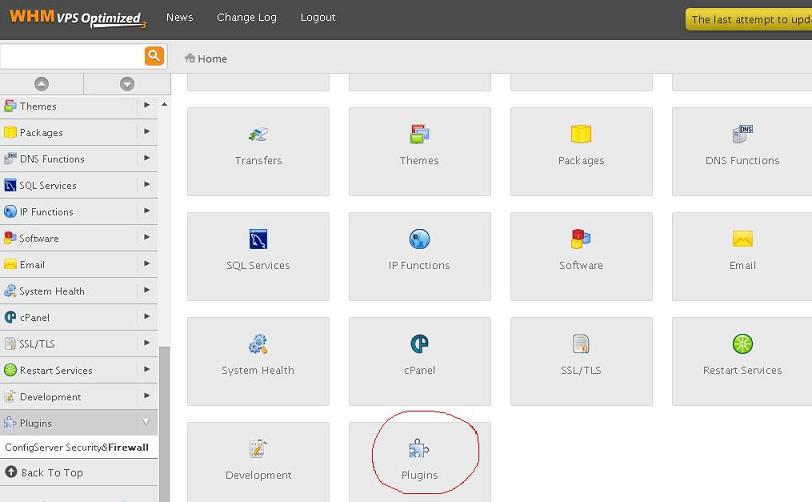The image size is (812, 502).
Task: Open the System Health tile icon
Action: (x=258, y=344)
